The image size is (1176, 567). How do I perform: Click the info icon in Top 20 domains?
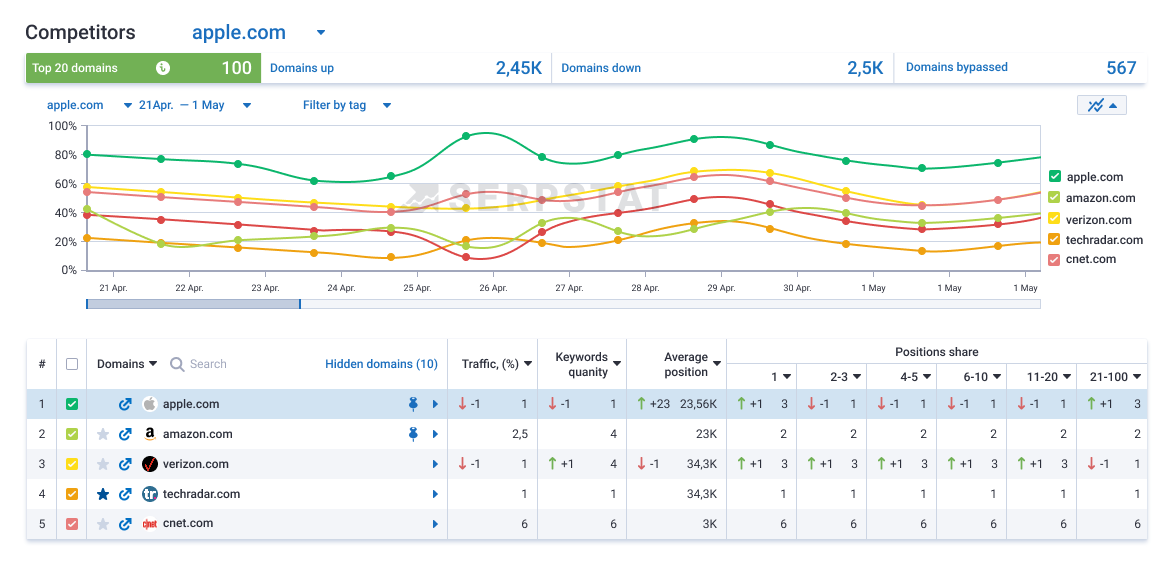pos(163,68)
